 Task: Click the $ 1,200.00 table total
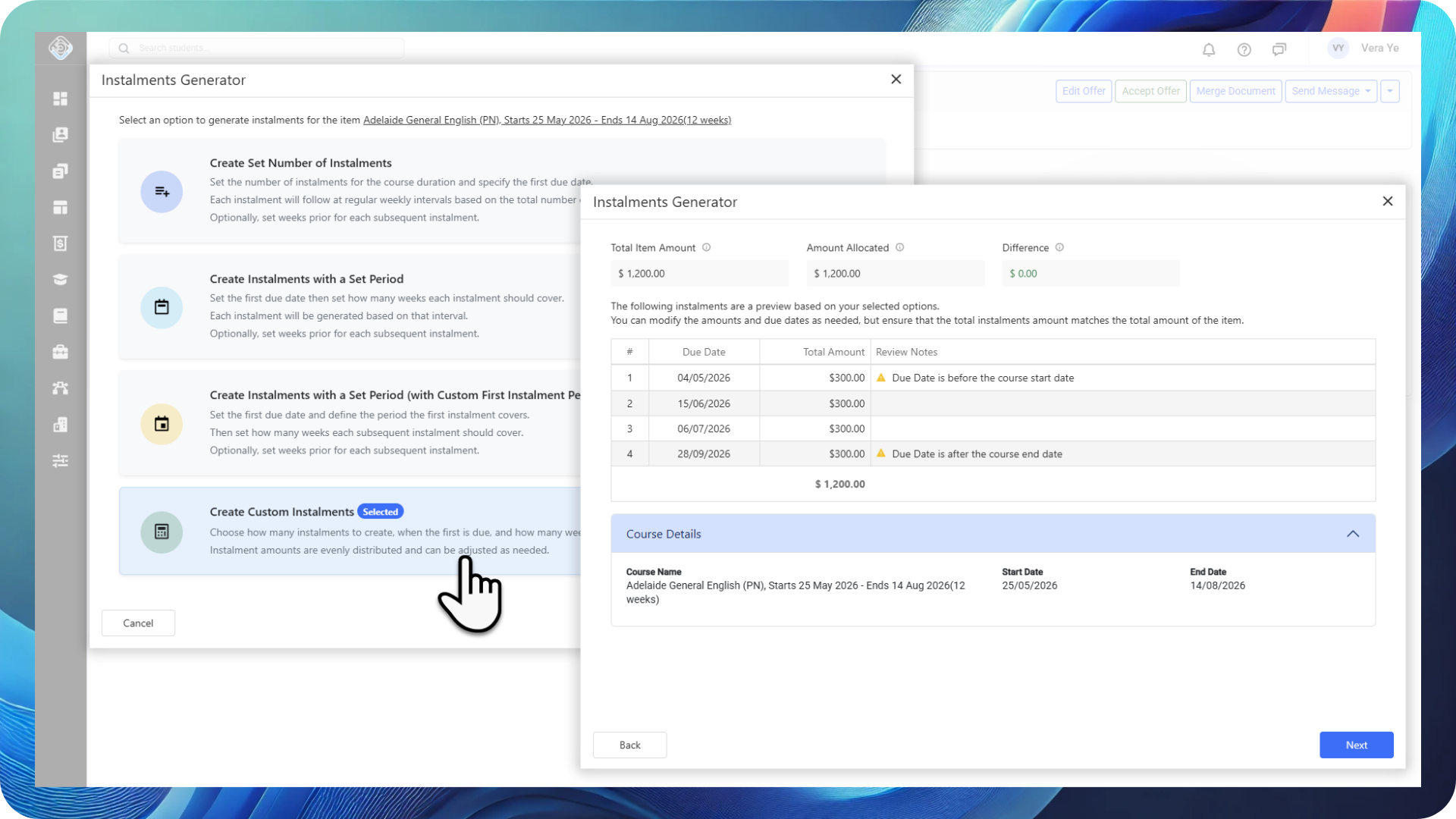pyautogui.click(x=839, y=484)
